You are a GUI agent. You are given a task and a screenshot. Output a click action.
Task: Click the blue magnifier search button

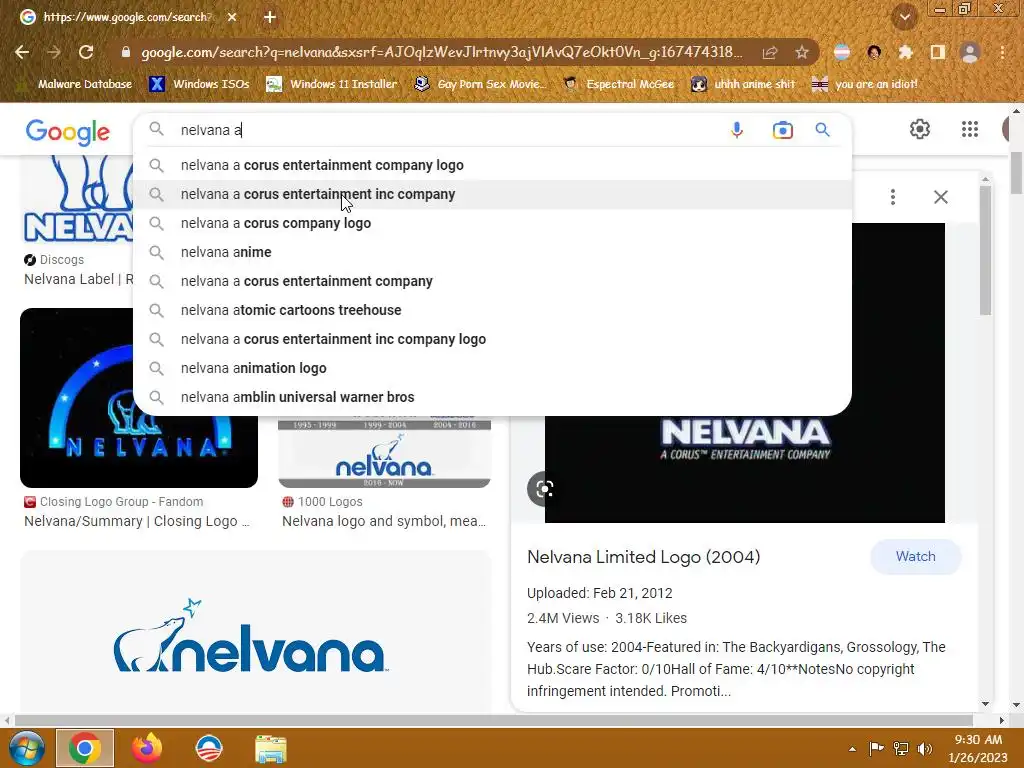(822, 130)
